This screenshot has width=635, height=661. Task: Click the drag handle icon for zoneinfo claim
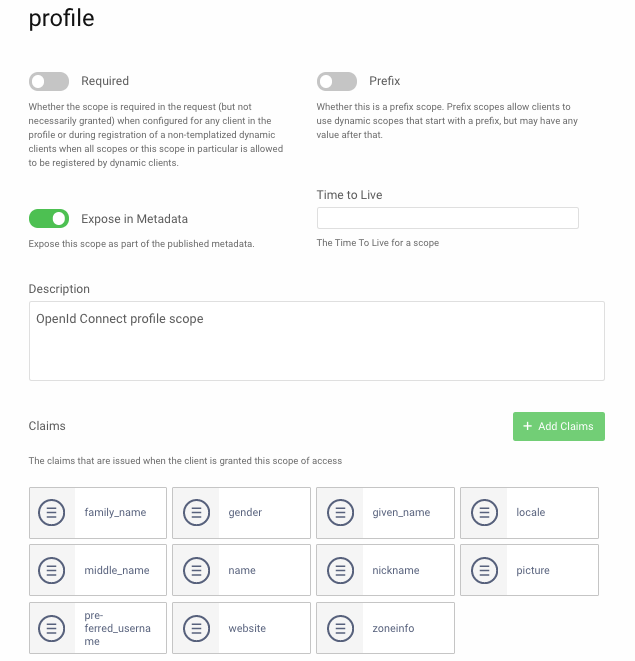coord(340,628)
